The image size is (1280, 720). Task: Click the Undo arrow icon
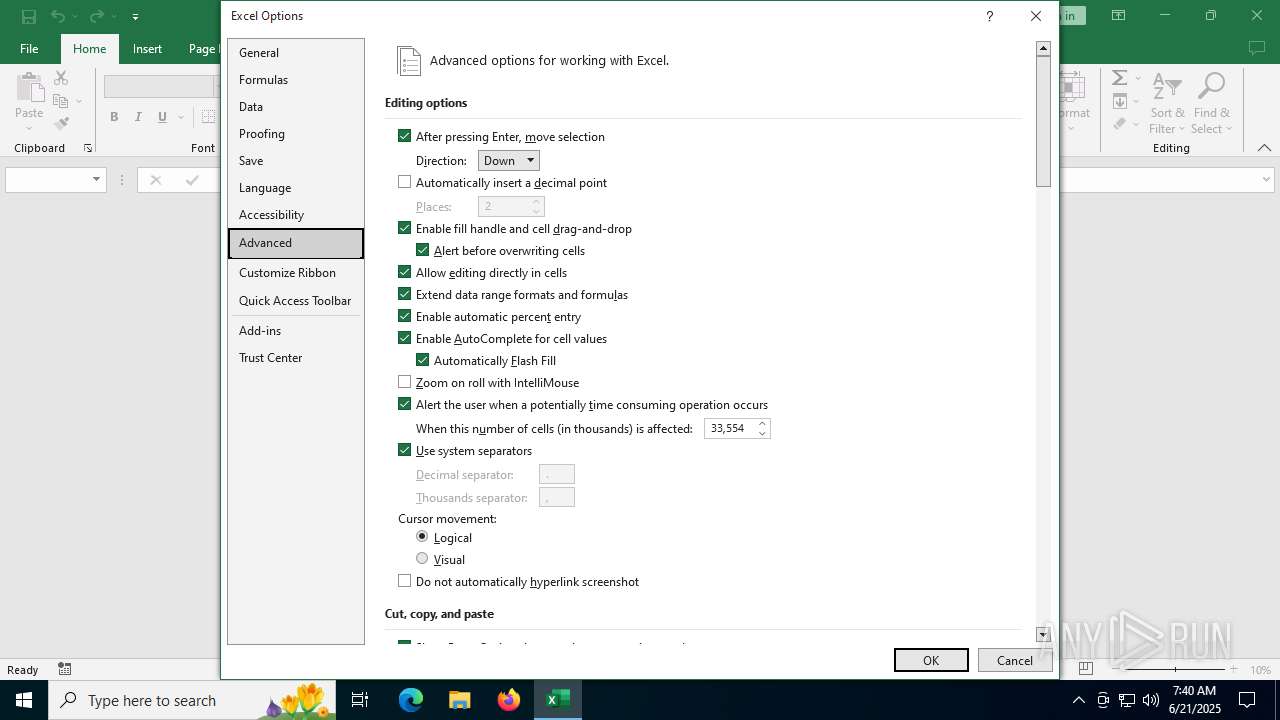pyautogui.click(x=58, y=16)
